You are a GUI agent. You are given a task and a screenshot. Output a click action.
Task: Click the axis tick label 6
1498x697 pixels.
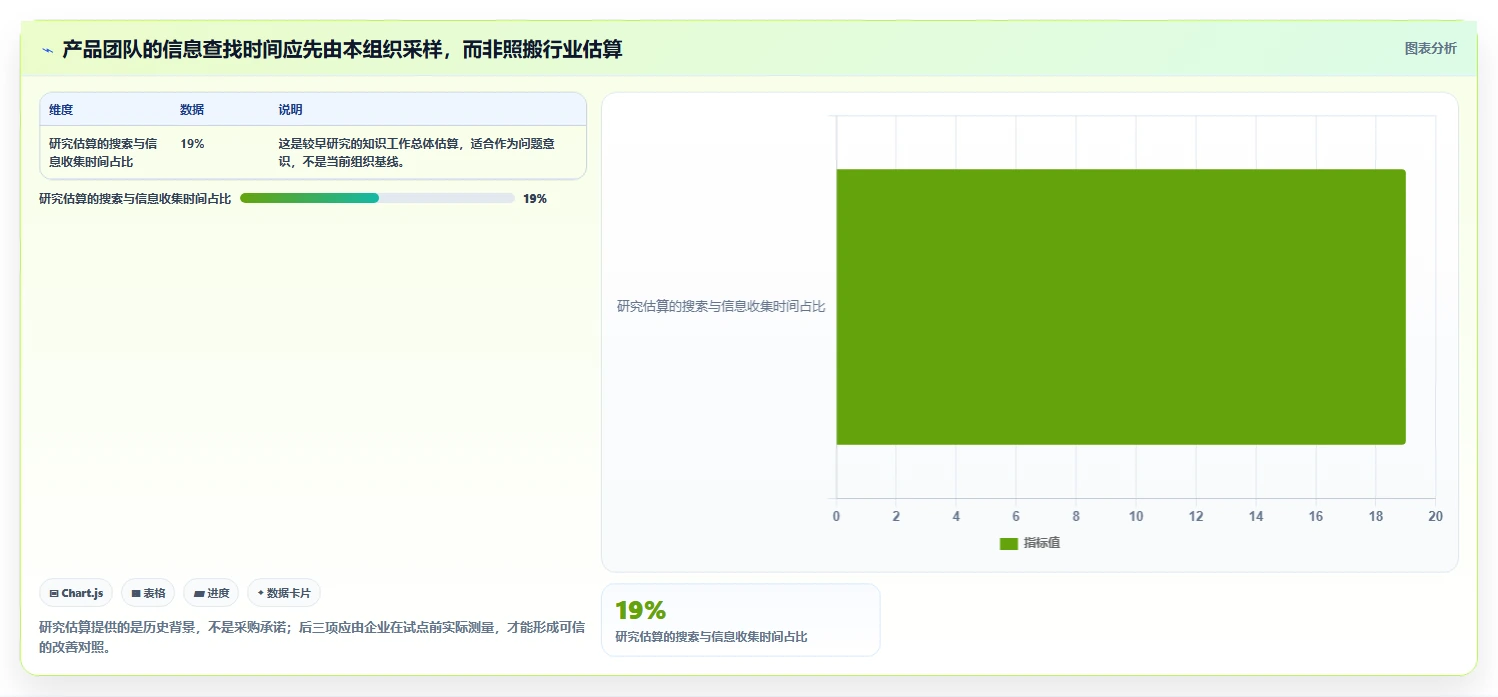(1016, 516)
